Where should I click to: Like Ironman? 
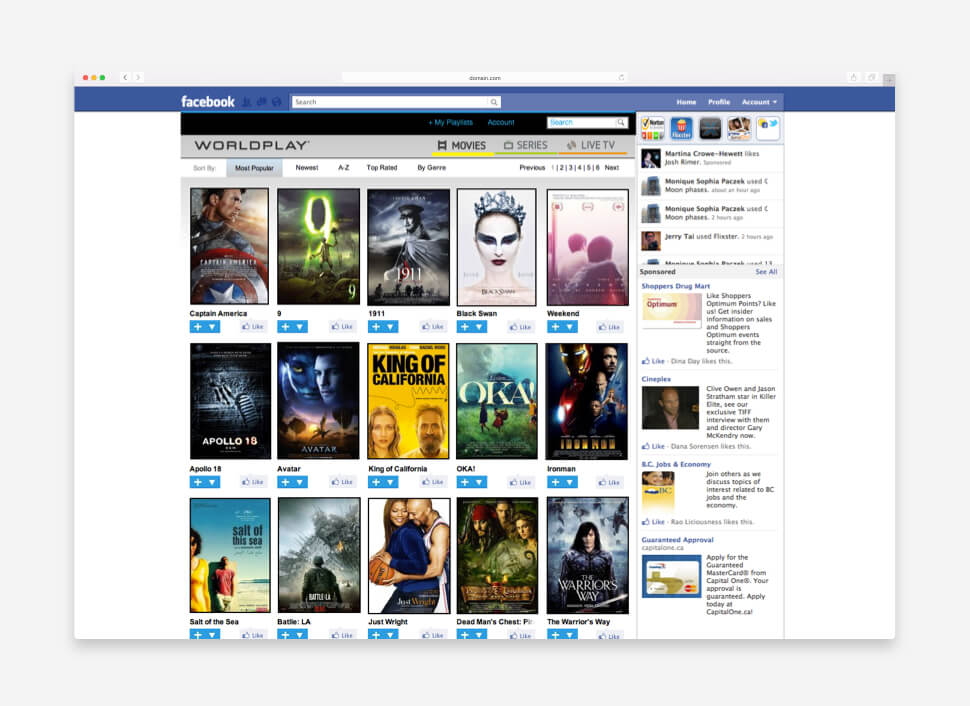[x=609, y=482]
